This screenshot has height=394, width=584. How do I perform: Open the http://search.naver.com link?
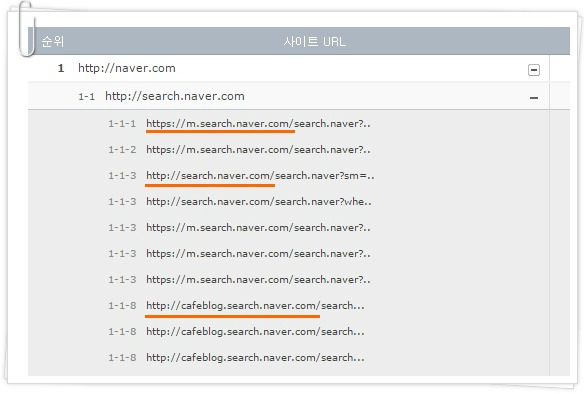pyautogui.click(x=175, y=96)
